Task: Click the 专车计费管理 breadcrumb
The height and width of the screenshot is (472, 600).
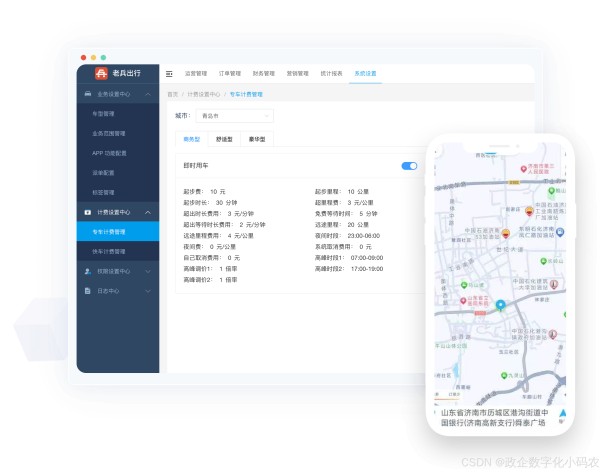Action: coord(246,94)
